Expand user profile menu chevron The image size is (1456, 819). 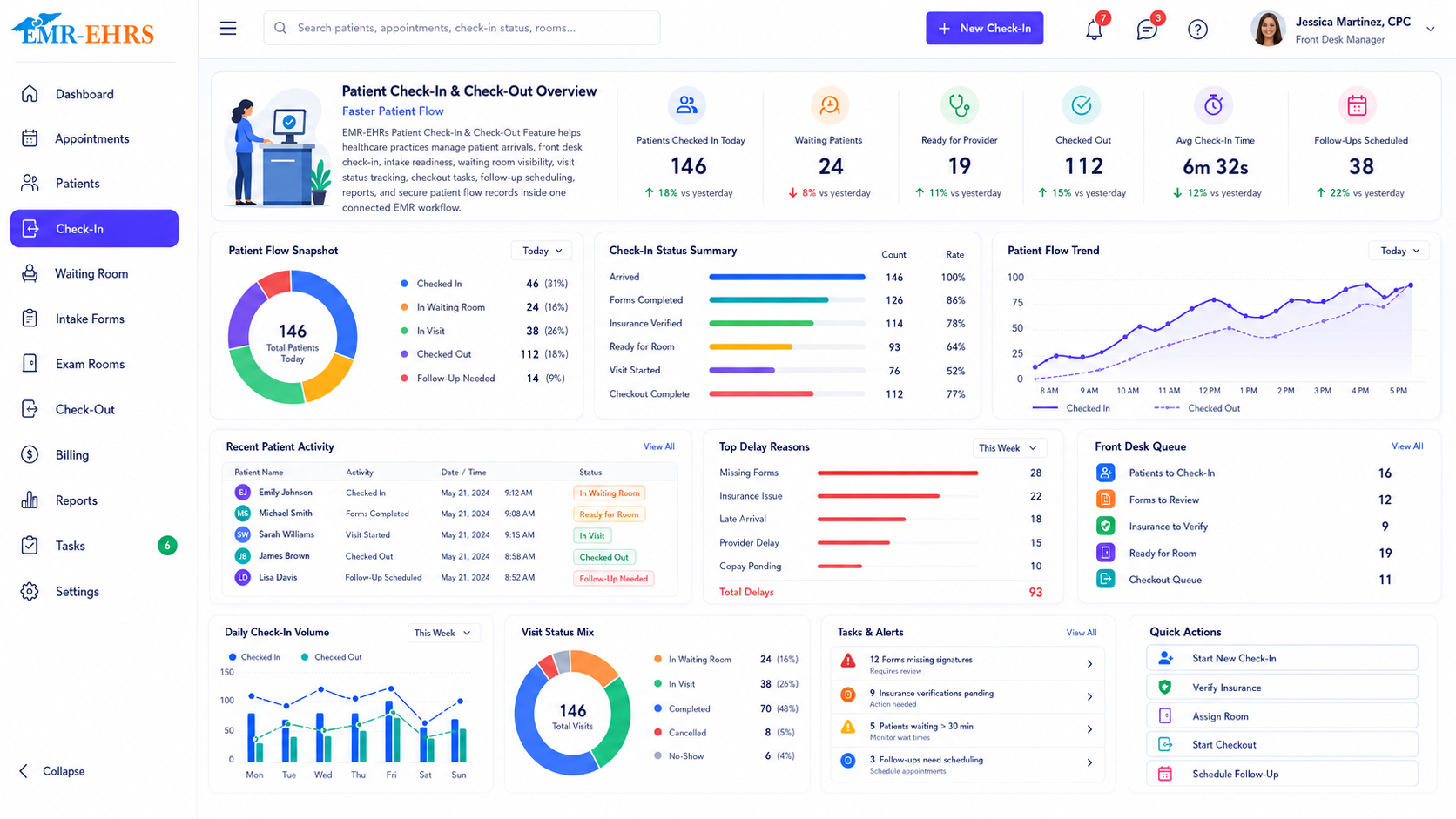click(x=1430, y=30)
